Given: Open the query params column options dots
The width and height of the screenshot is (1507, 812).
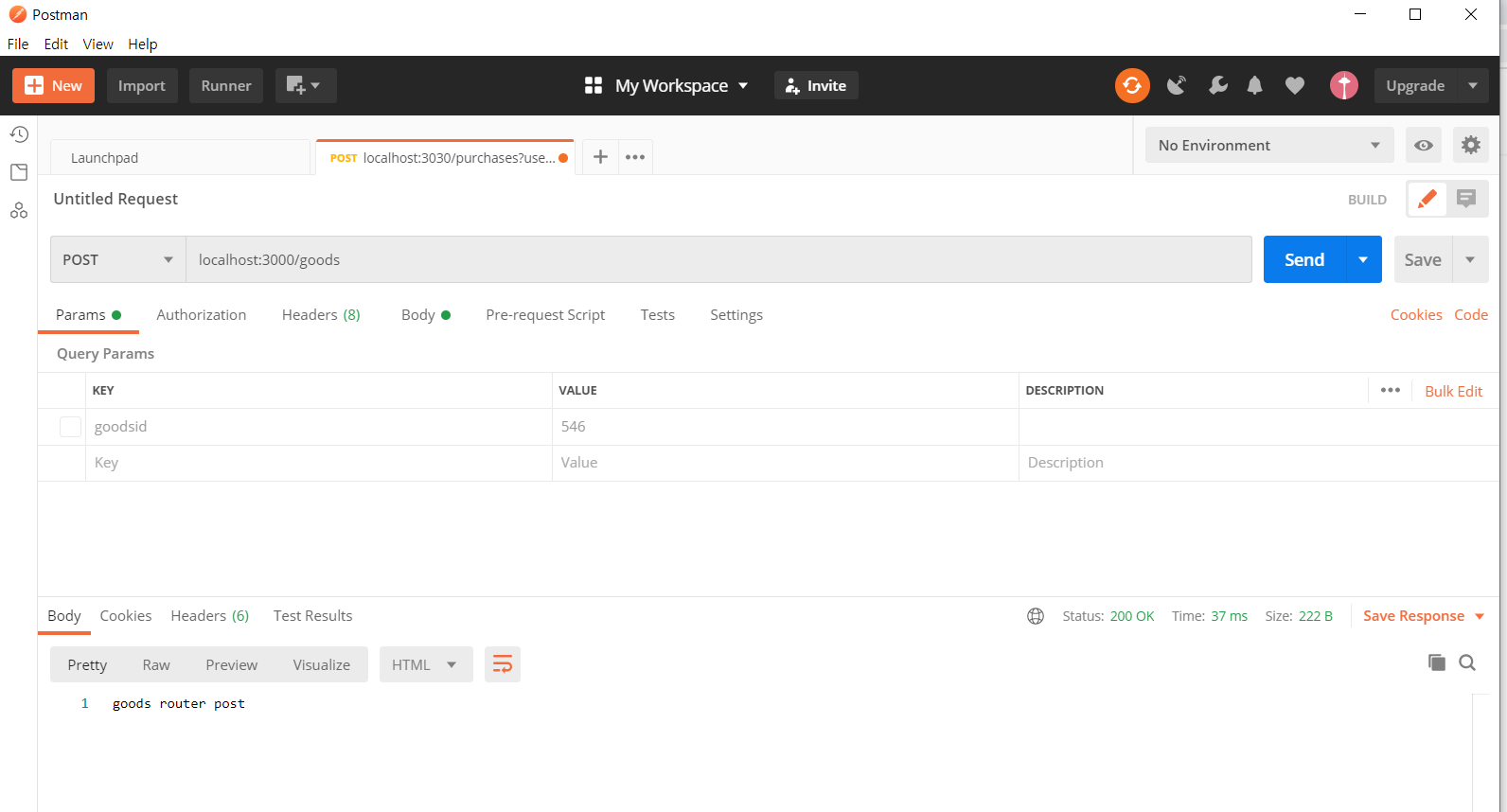Looking at the screenshot, I should tap(1391, 390).
